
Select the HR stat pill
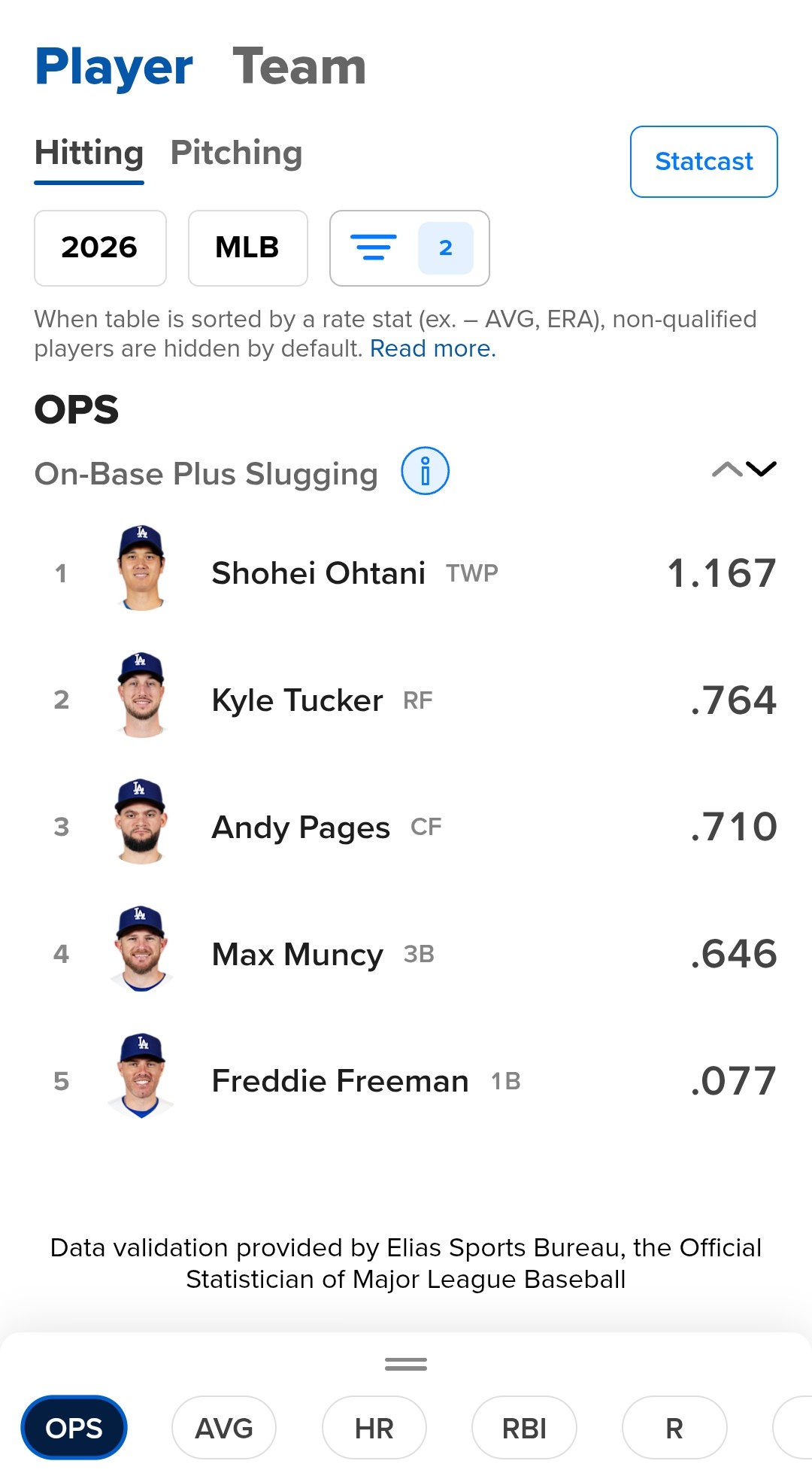coord(374,1428)
